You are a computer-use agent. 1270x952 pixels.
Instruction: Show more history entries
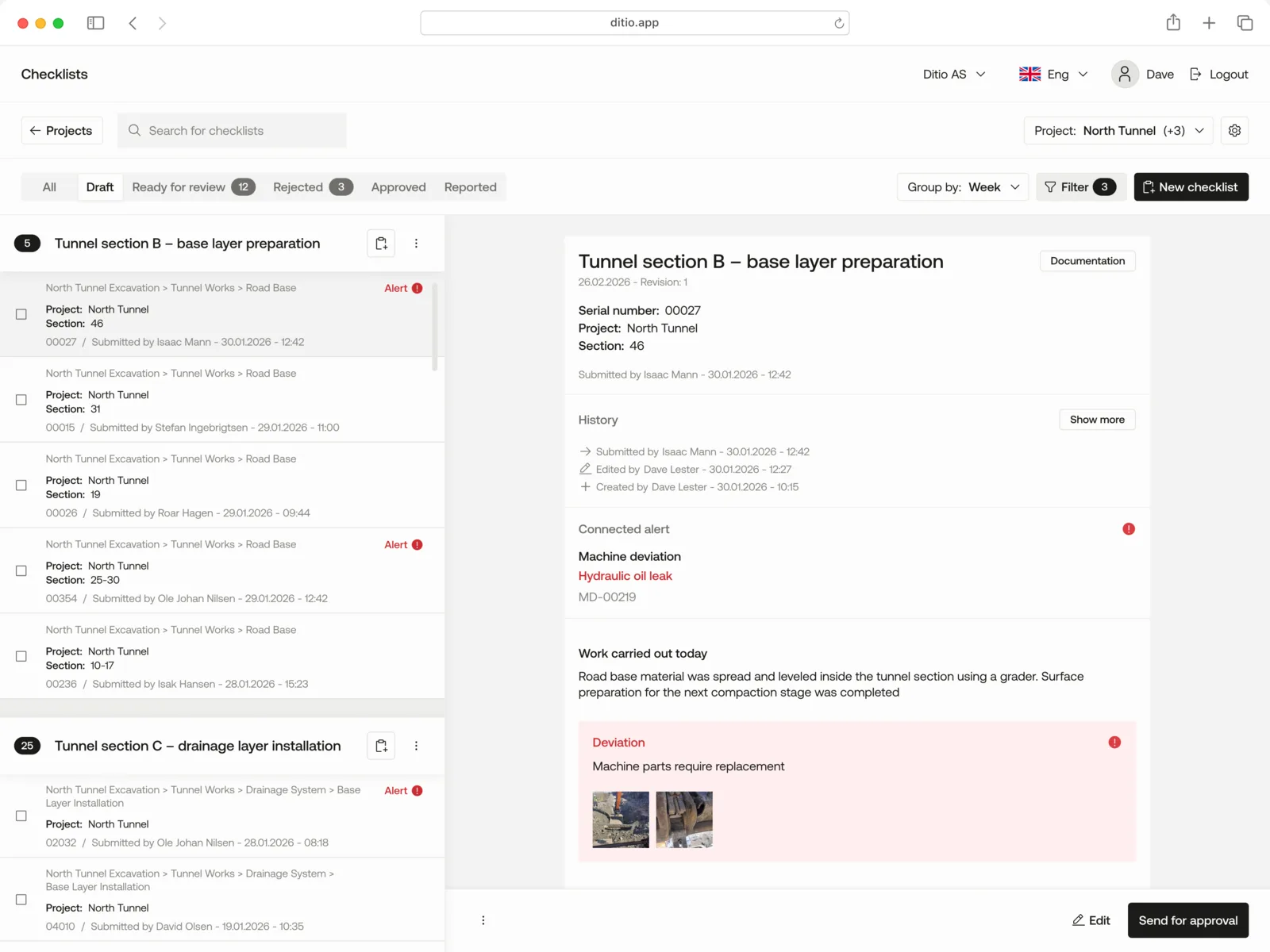(1097, 419)
